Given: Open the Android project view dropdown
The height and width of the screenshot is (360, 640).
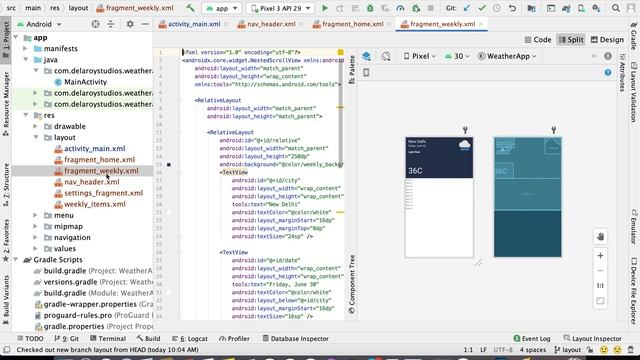Looking at the screenshot, I should (39, 24).
